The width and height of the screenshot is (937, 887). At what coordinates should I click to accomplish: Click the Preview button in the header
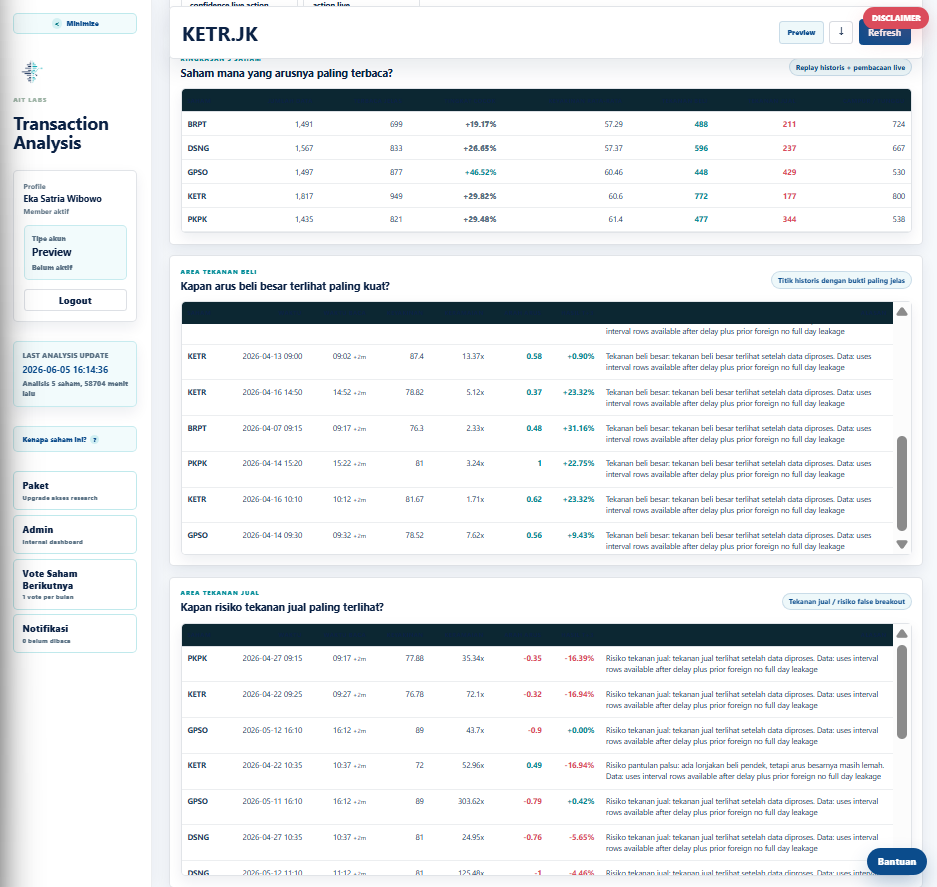coord(801,32)
